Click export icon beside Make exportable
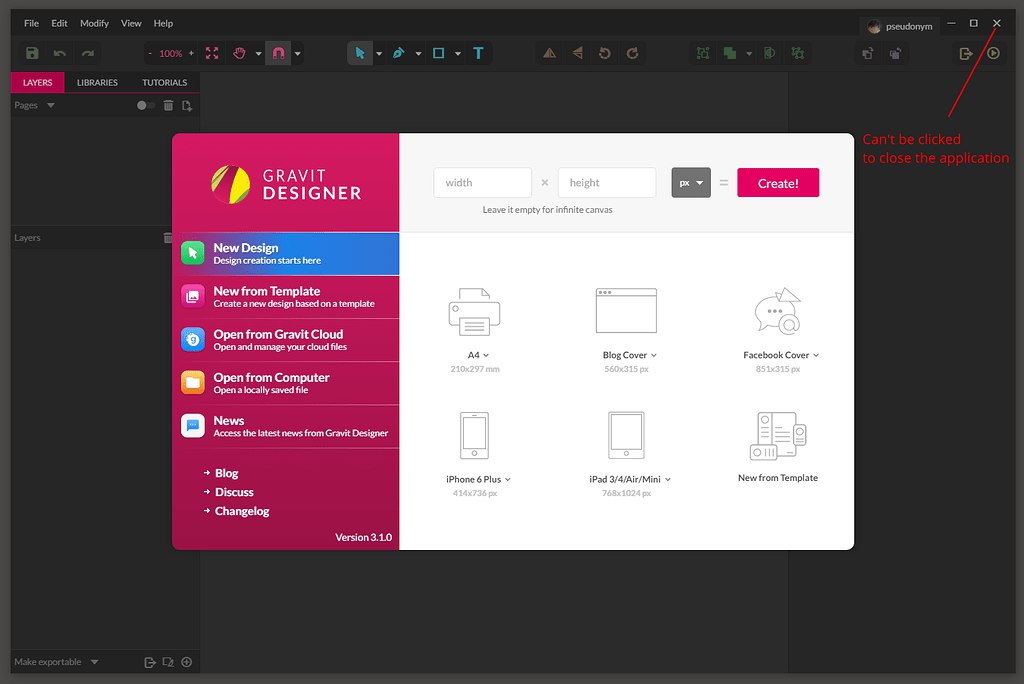 150,662
